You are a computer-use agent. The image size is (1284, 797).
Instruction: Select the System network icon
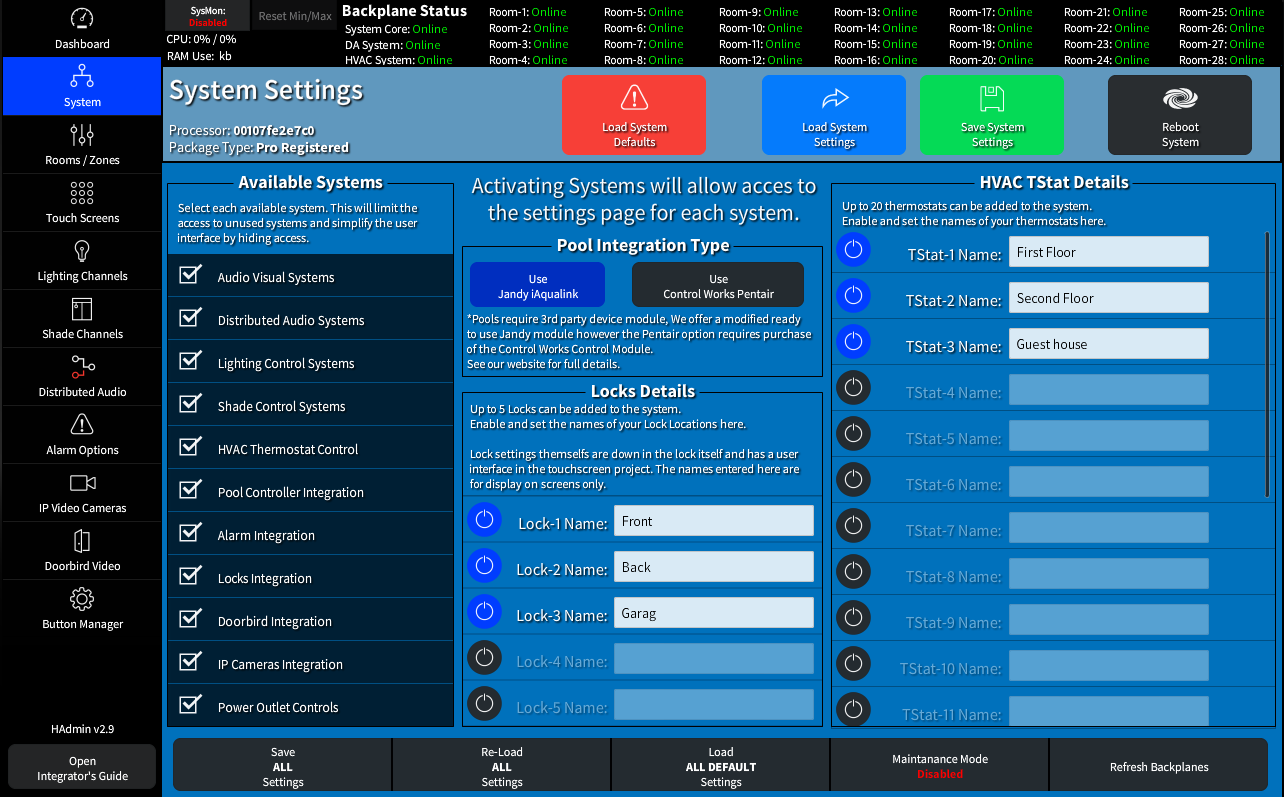82,77
